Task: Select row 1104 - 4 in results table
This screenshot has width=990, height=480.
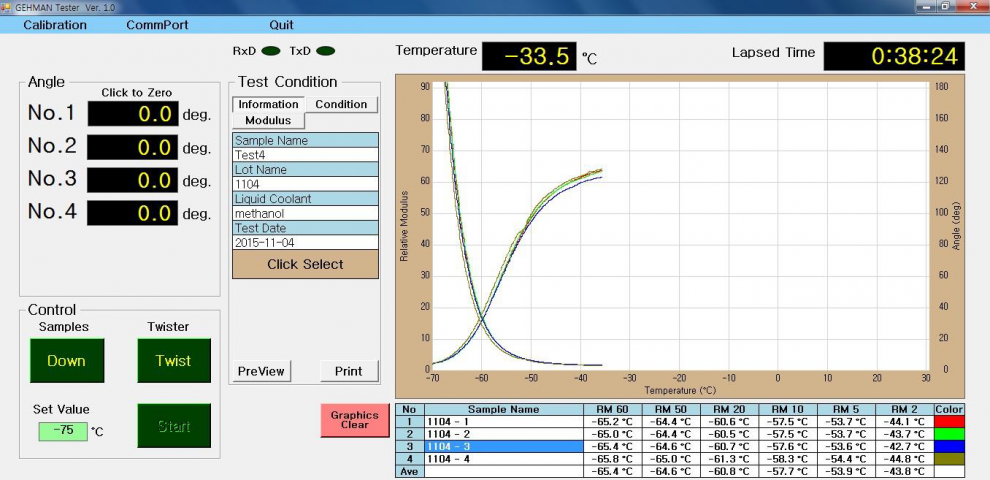Action: click(504, 459)
